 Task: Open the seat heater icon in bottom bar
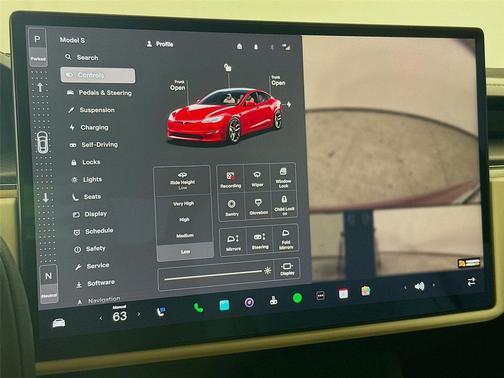click(161, 312)
